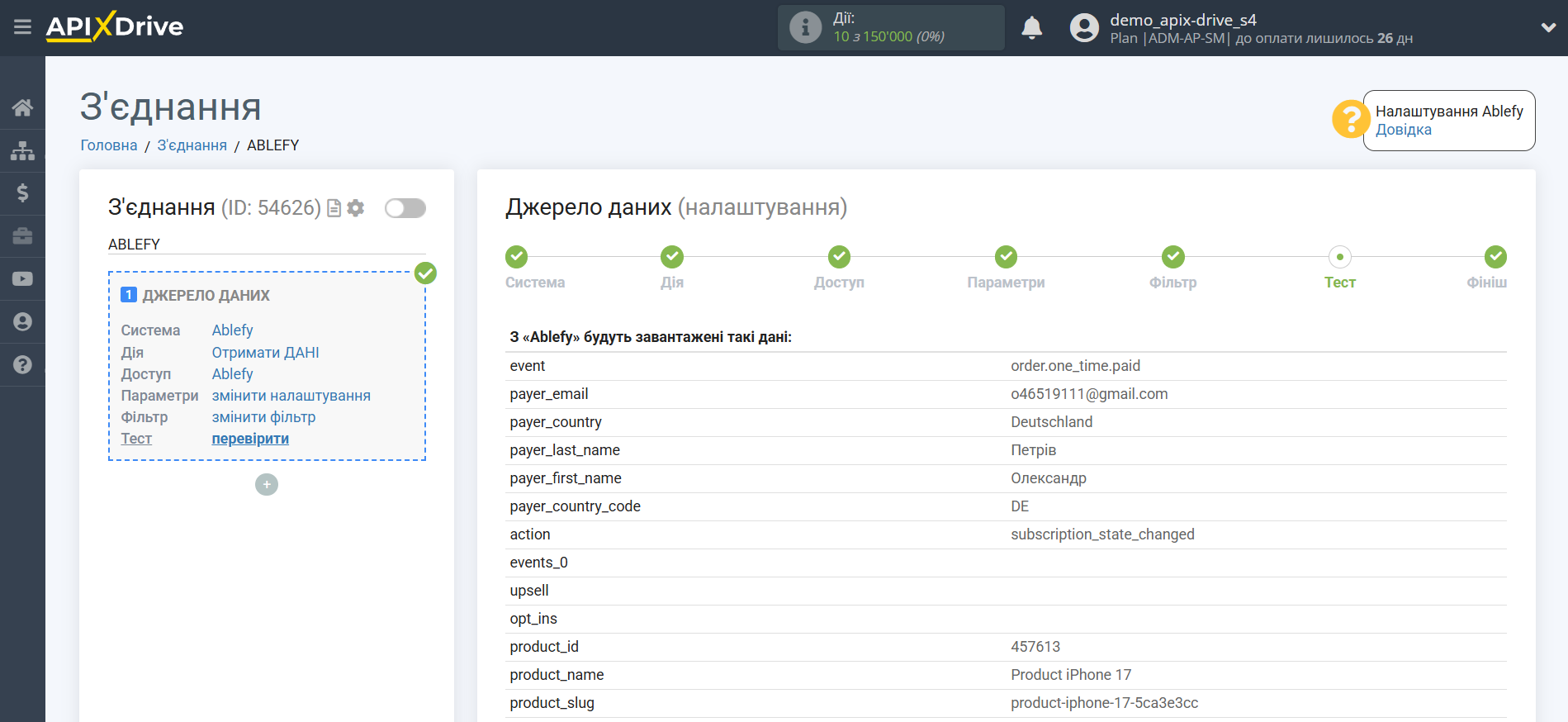The height and width of the screenshot is (722, 1568).
Task: Go to З'єднання breadcrumb
Action: 192,145
